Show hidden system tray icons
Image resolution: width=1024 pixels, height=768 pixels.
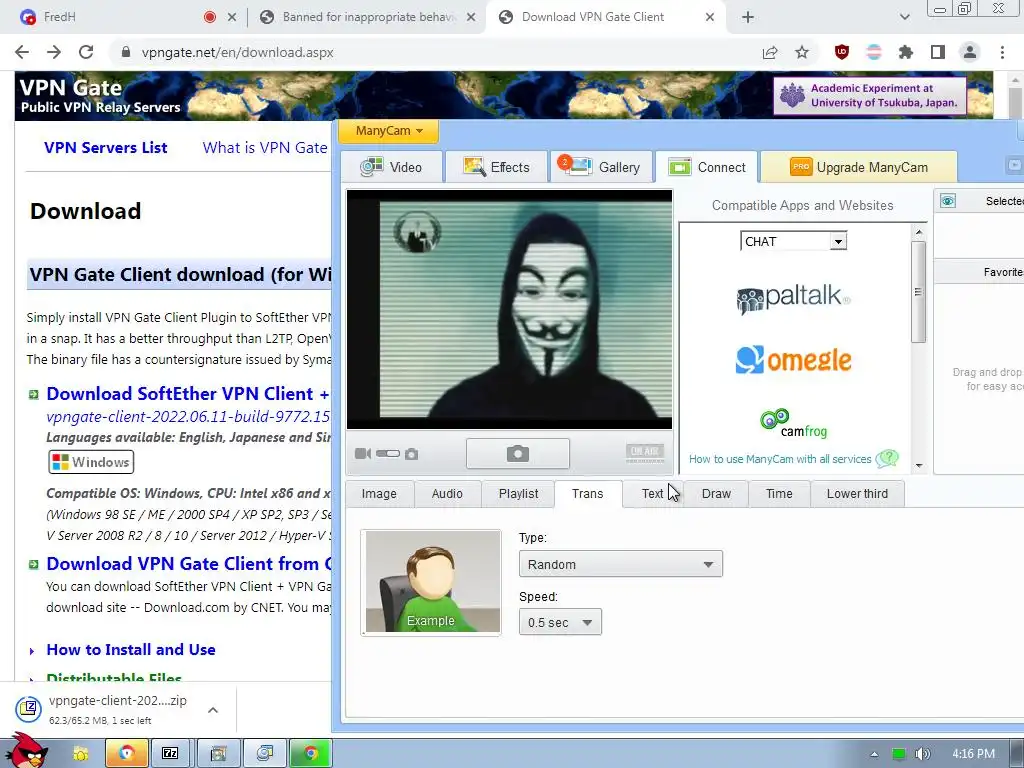click(x=874, y=754)
